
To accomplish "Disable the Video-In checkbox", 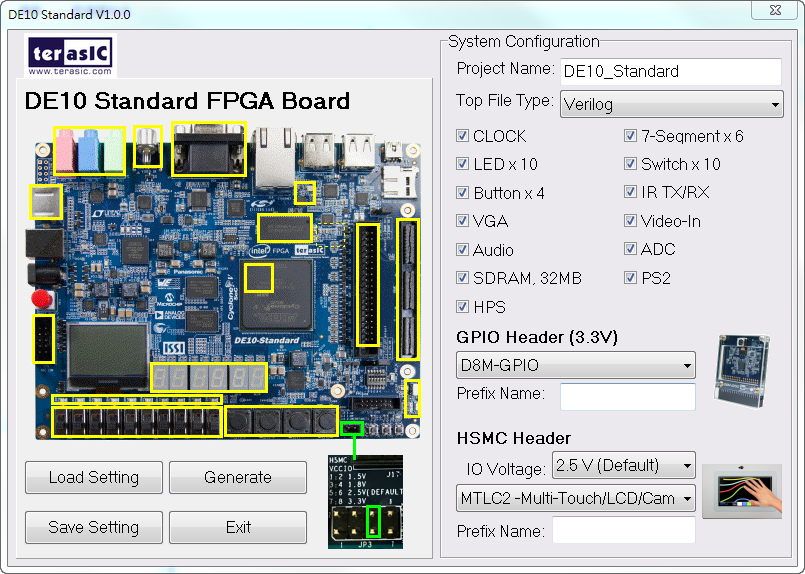I will click(630, 221).
